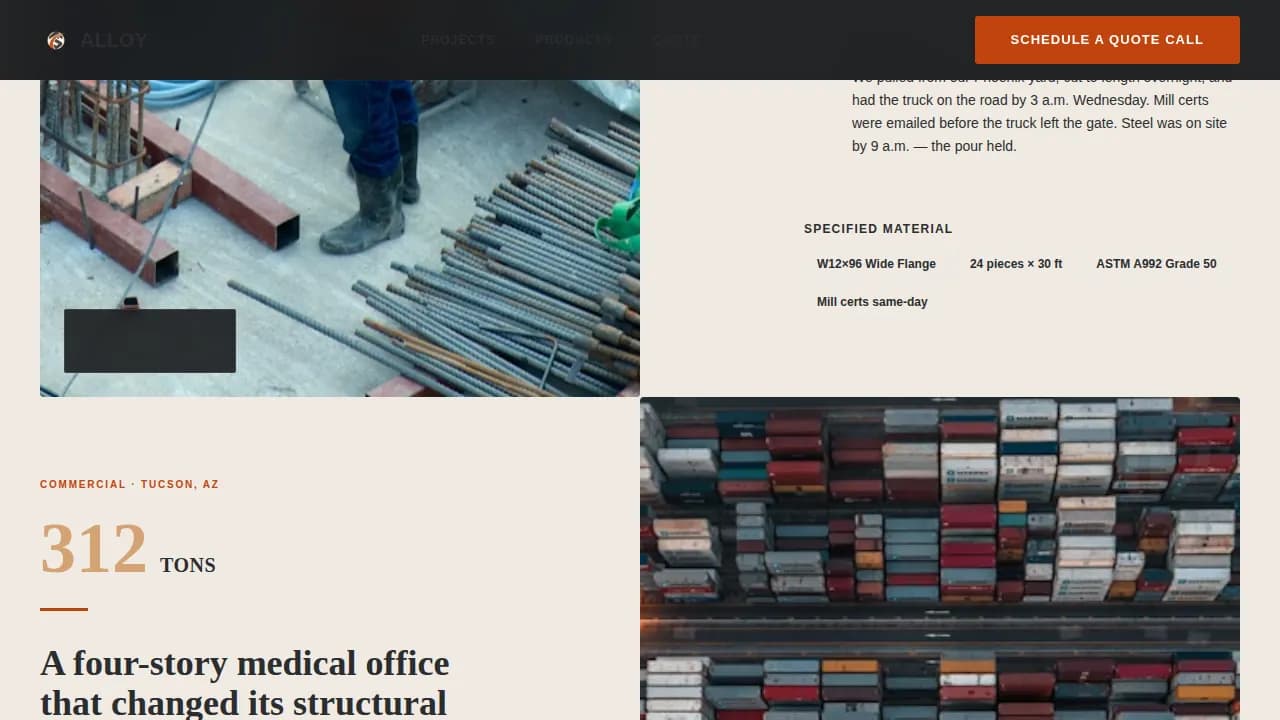Select the ASTM A992 Grade 50 tag

pos(1156,263)
